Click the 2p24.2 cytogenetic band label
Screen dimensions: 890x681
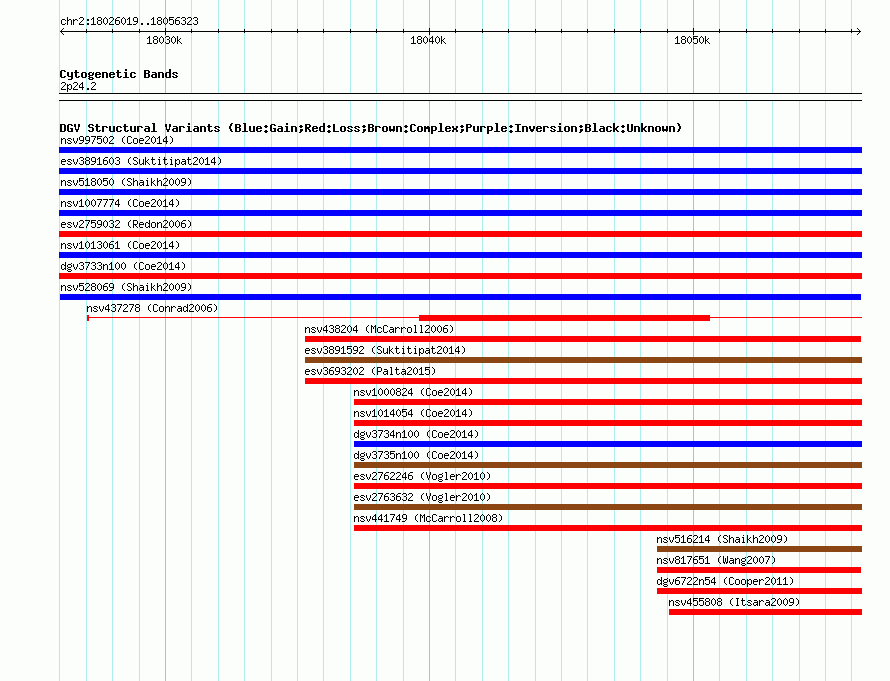pyautogui.click(x=78, y=86)
